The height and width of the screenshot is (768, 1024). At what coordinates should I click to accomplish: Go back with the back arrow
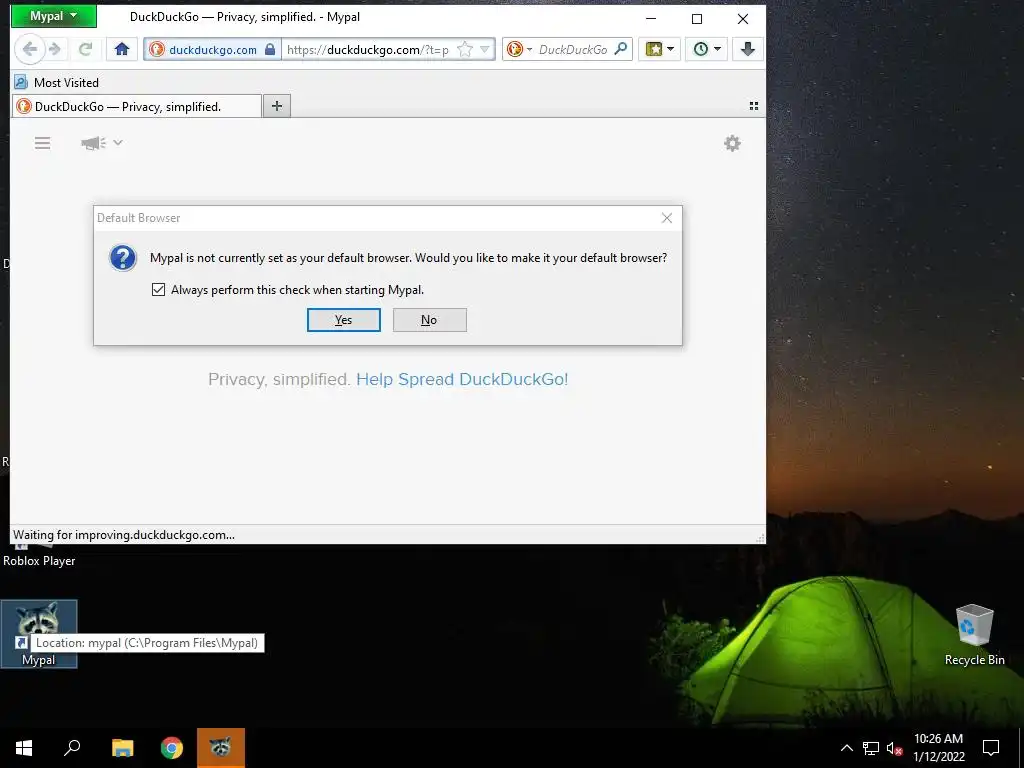click(x=29, y=49)
